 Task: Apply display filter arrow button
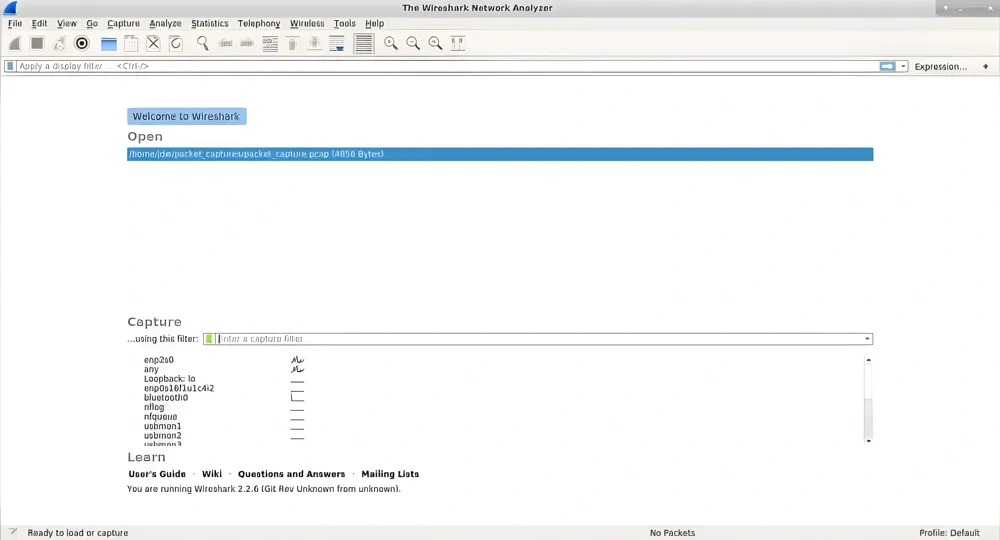point(887,66)
